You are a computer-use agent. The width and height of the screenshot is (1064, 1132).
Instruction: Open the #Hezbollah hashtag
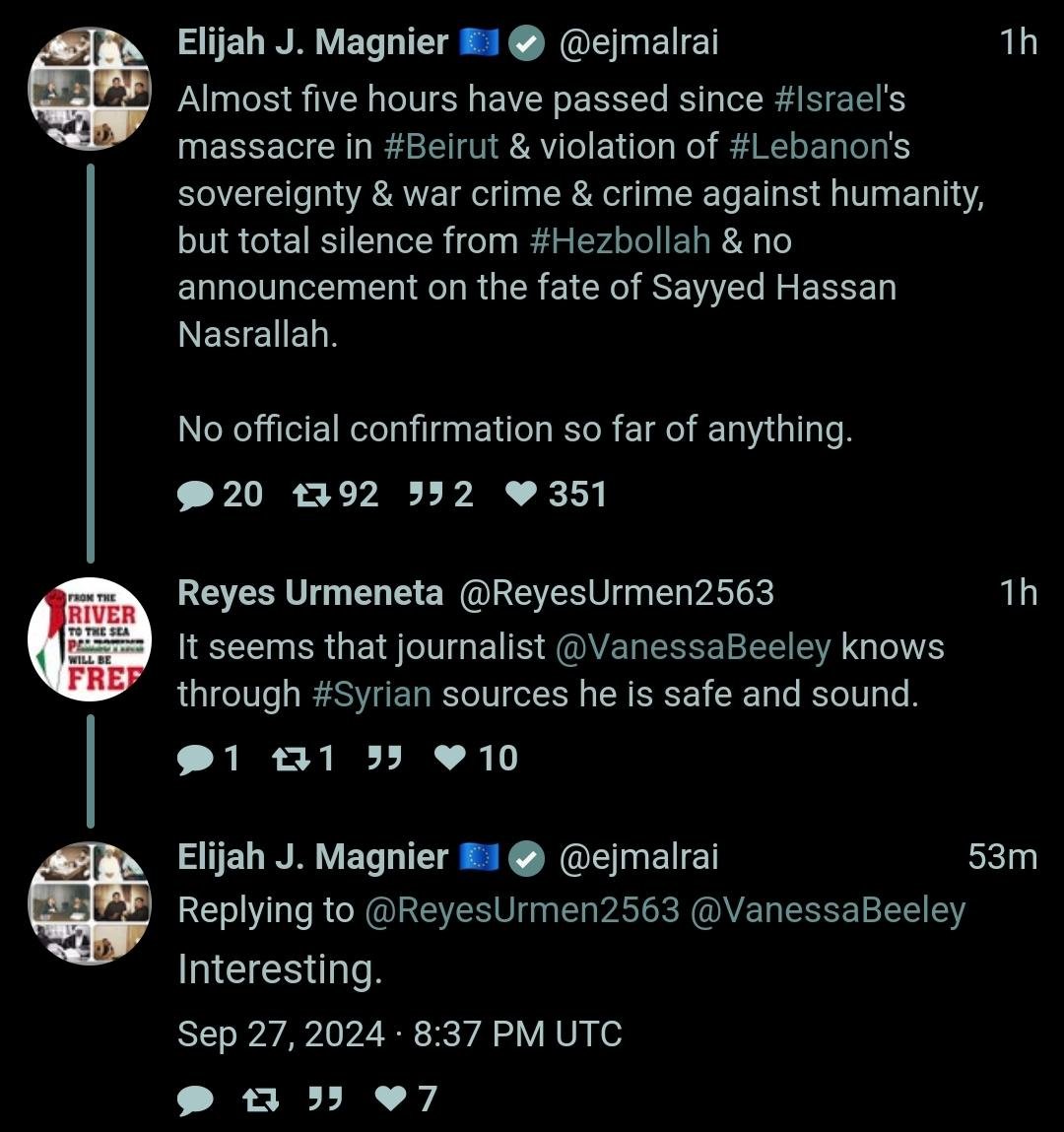620,241
